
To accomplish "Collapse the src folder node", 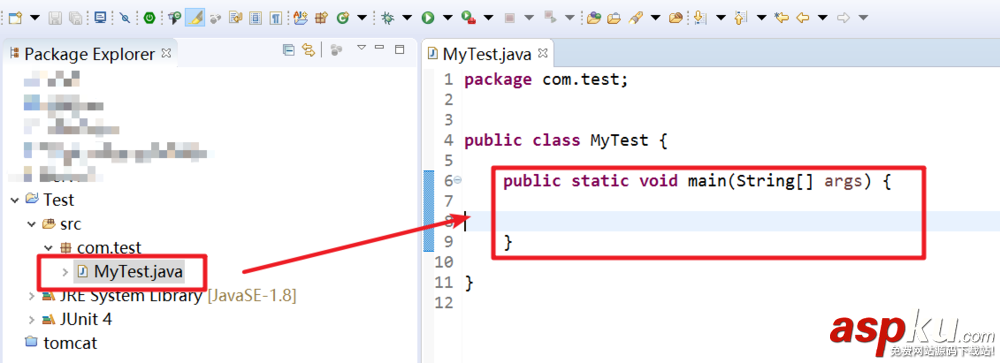I will (31, 224).
